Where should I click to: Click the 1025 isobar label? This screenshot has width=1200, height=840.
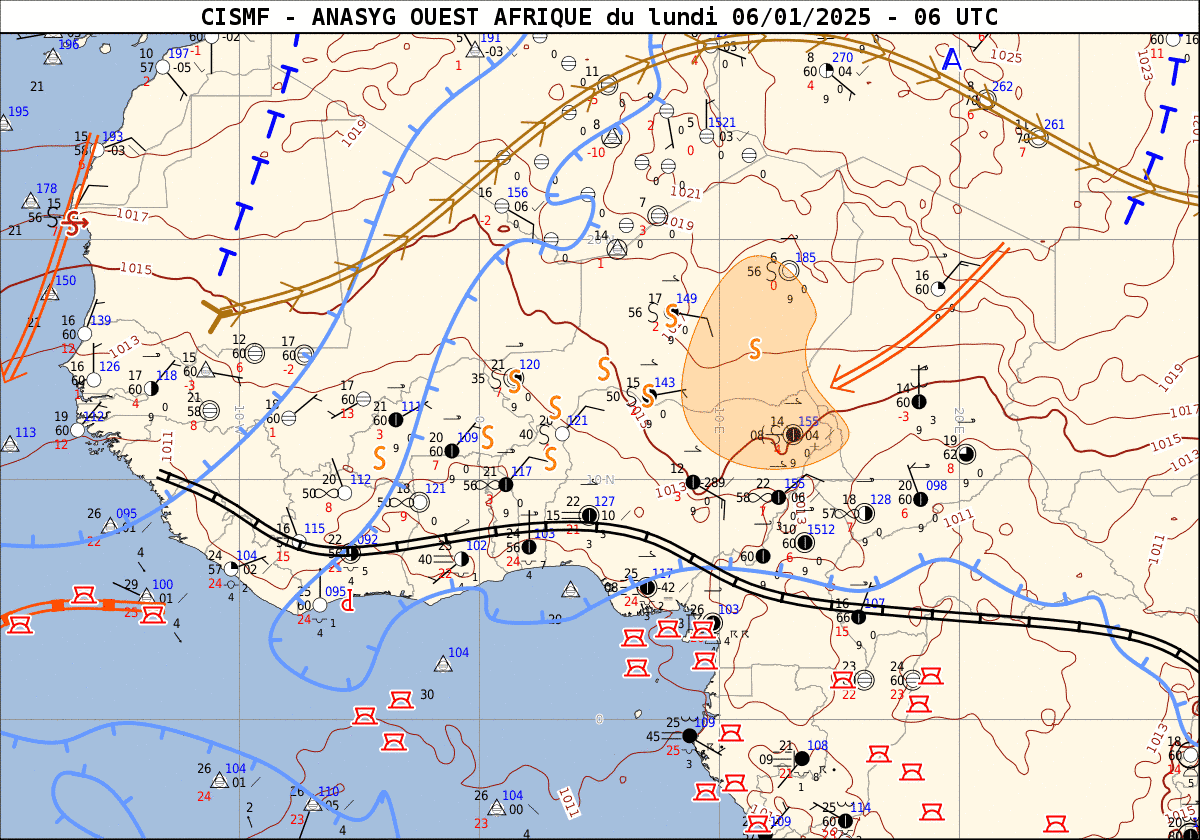point(1005,56)
